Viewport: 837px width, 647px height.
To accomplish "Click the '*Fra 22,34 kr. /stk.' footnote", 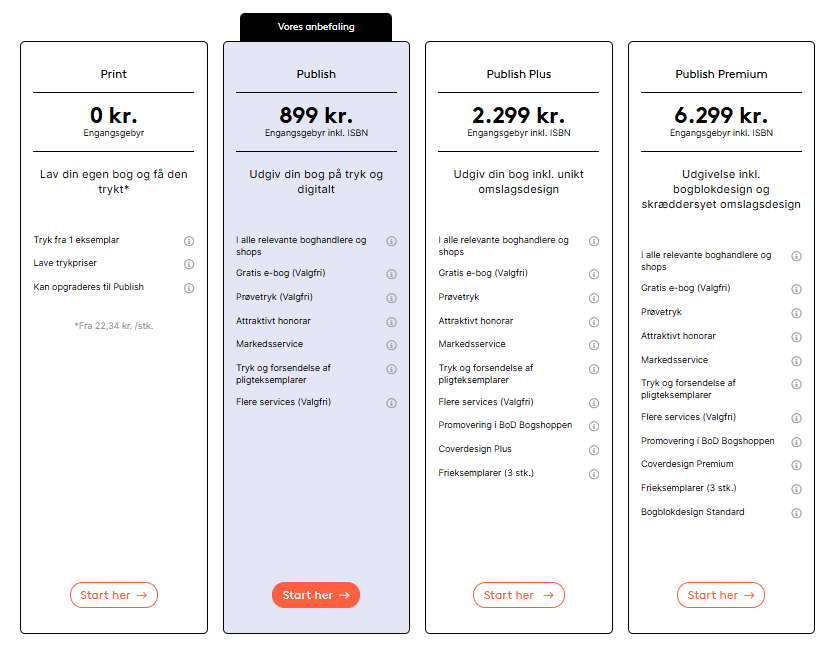I will pos(114,325).
